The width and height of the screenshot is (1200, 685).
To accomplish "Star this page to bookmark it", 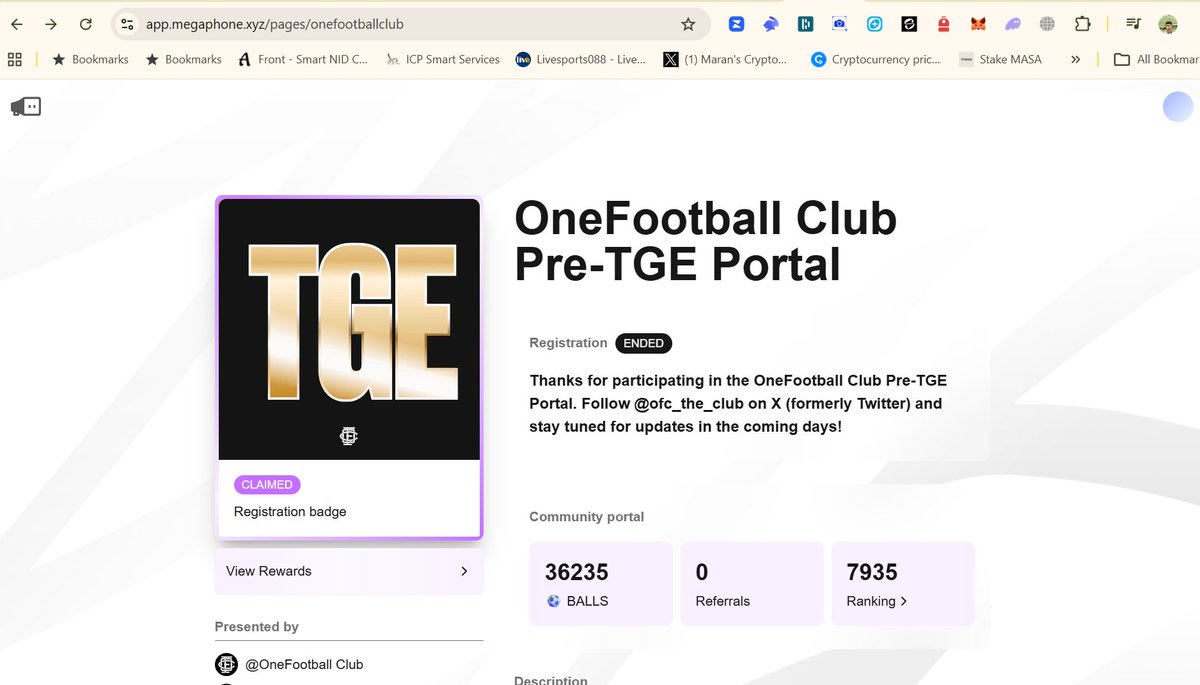I will (689, 24).
